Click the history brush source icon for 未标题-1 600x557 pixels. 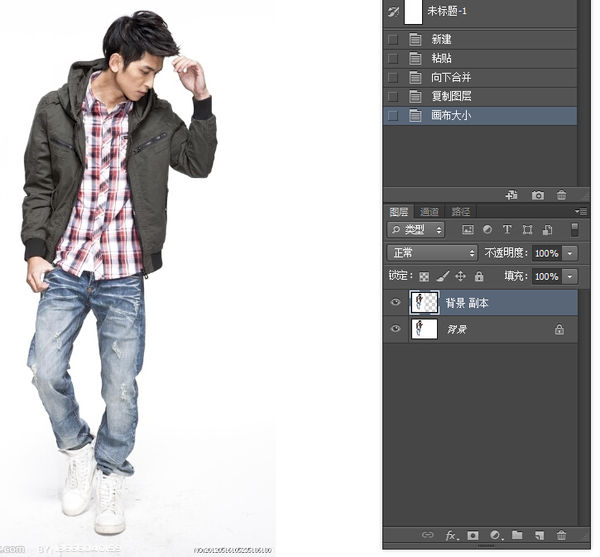(x=393, y=11)
